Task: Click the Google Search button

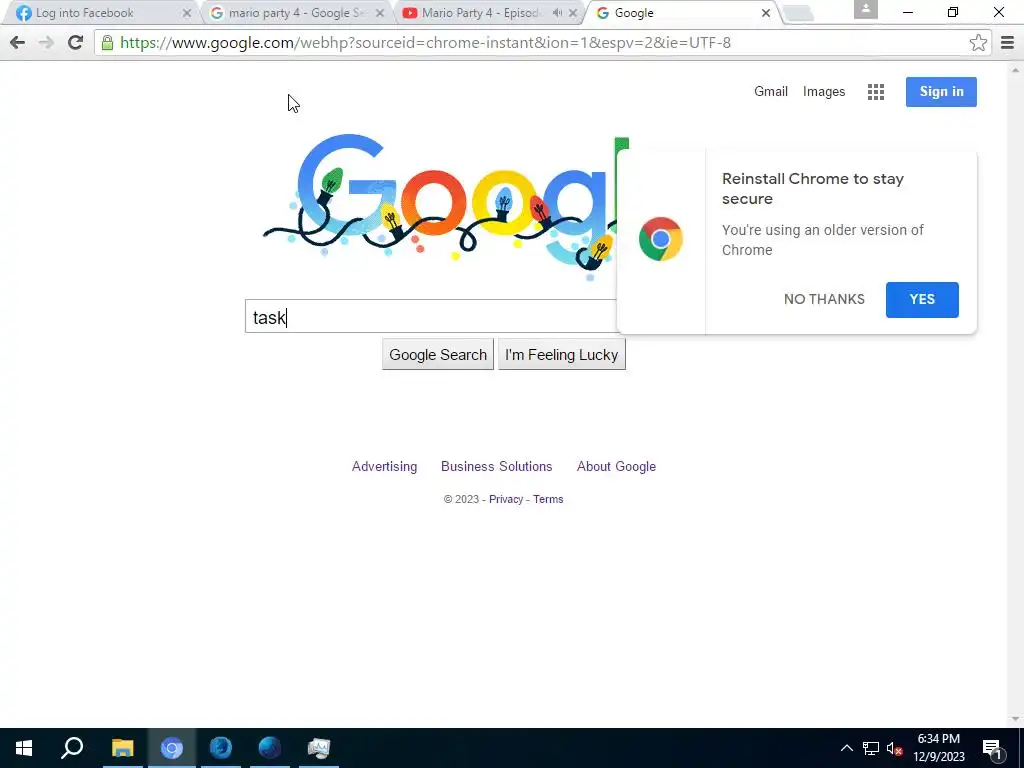Action: [438, 355]
